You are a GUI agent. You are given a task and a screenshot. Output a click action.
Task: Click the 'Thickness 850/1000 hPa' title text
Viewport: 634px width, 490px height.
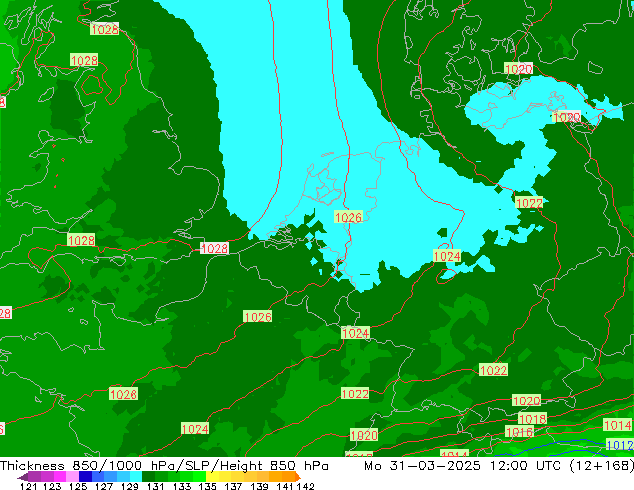coord(88,466)
